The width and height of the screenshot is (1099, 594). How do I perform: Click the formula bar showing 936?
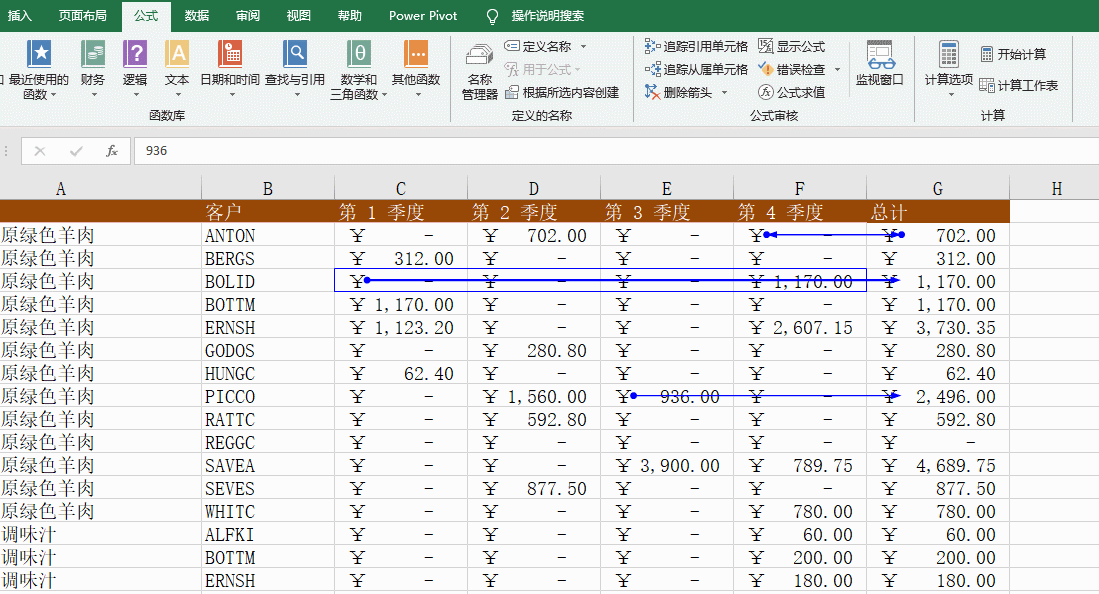[615, 151]
